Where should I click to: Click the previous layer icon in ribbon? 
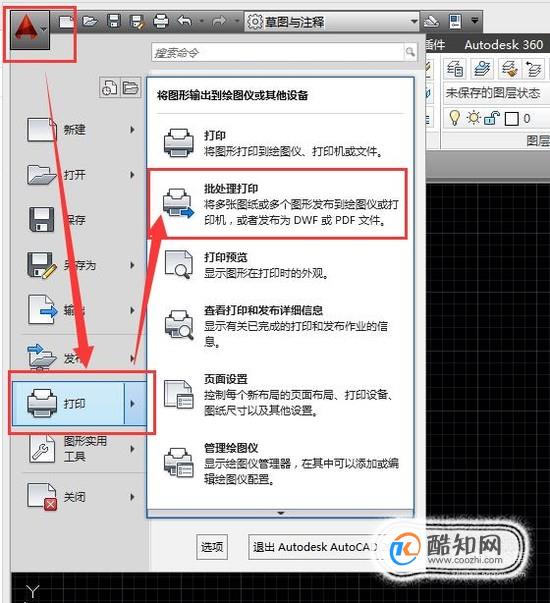pyautogui.click(x=533, y=69)
